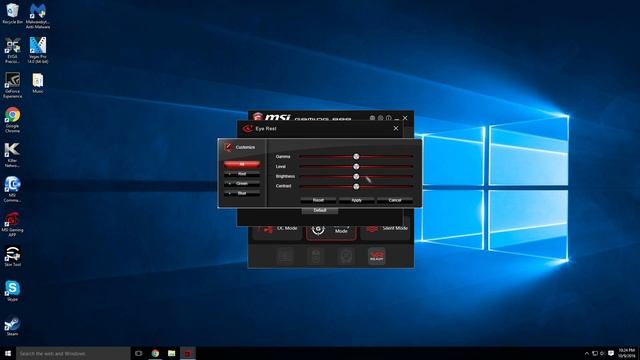The width and height of the screenshot is (640, 360).
Task: Open the Action Center notifications icon
Action: 611,353
